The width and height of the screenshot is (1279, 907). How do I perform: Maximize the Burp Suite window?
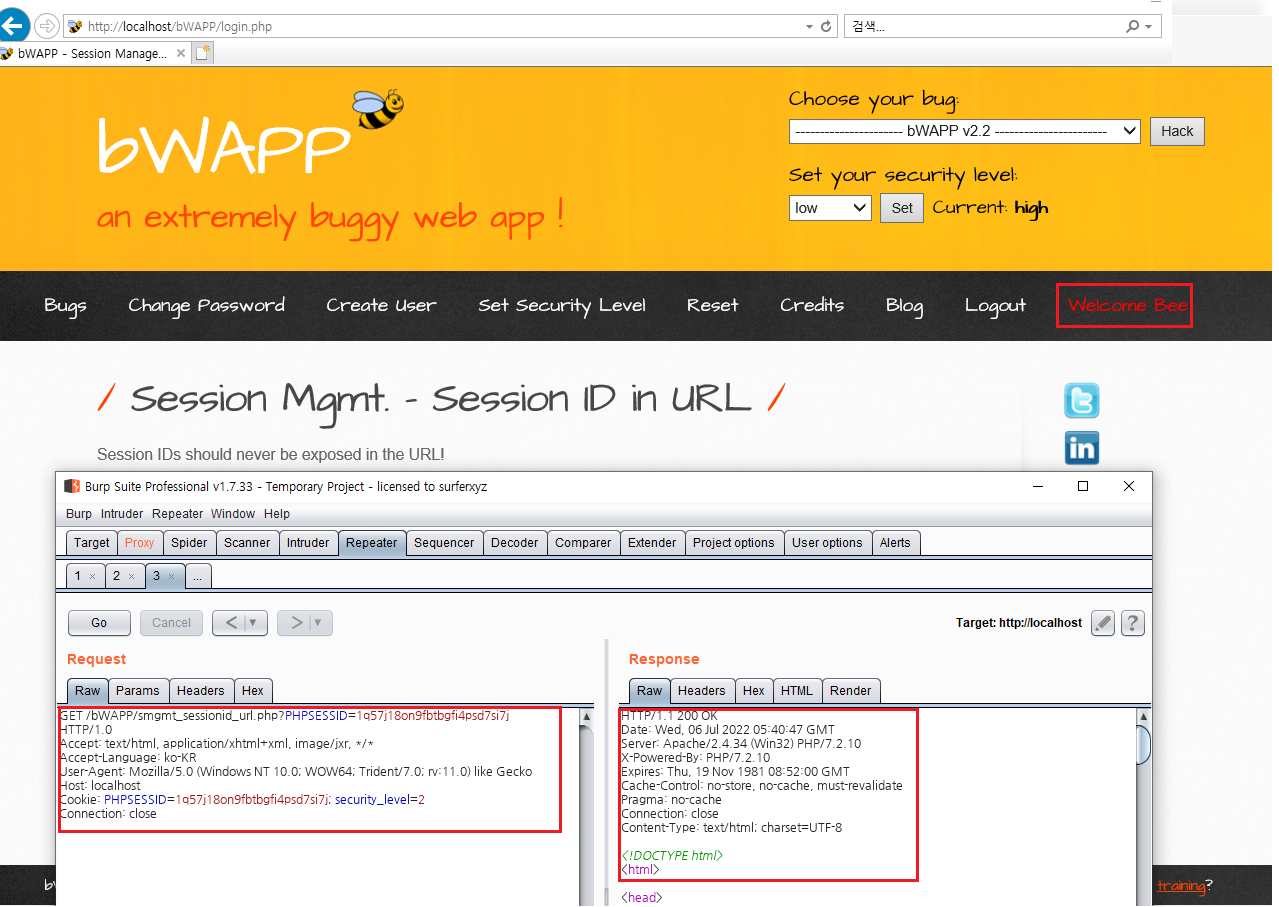[x=1082, y=486]
